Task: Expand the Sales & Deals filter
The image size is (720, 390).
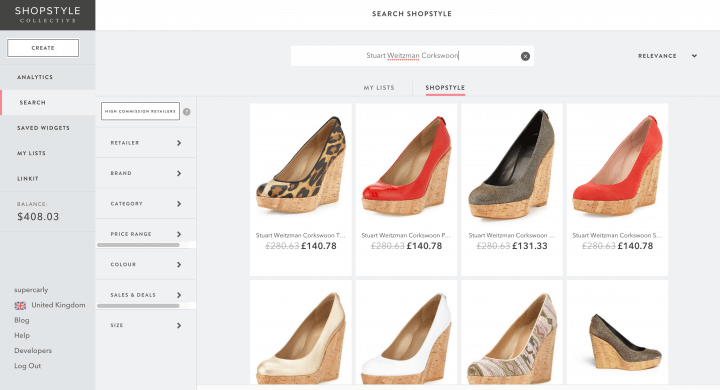Action: tap(146, 295)
